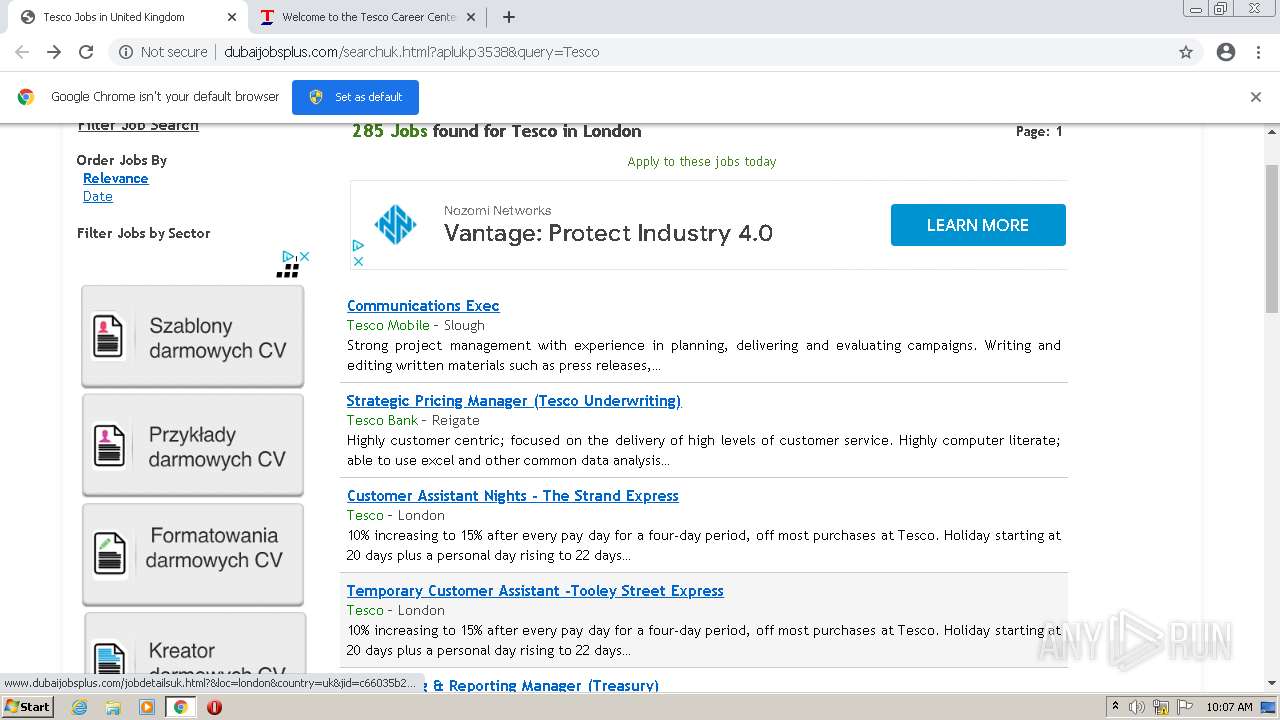Click the Tesco Bank company name
Viewport: 1280px width, 720px height.
[x=382, y=420]
